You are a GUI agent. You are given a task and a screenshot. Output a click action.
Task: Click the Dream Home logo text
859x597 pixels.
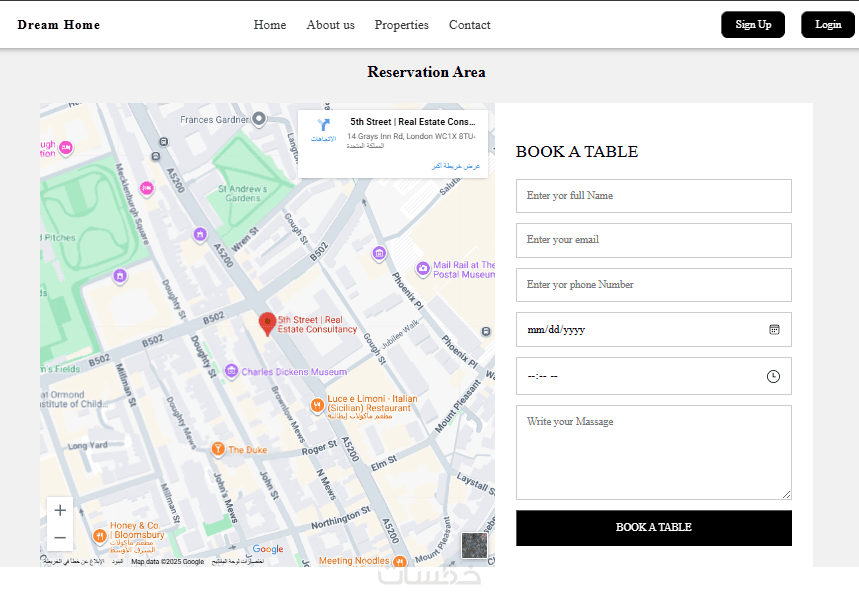(x=59, y=25)
